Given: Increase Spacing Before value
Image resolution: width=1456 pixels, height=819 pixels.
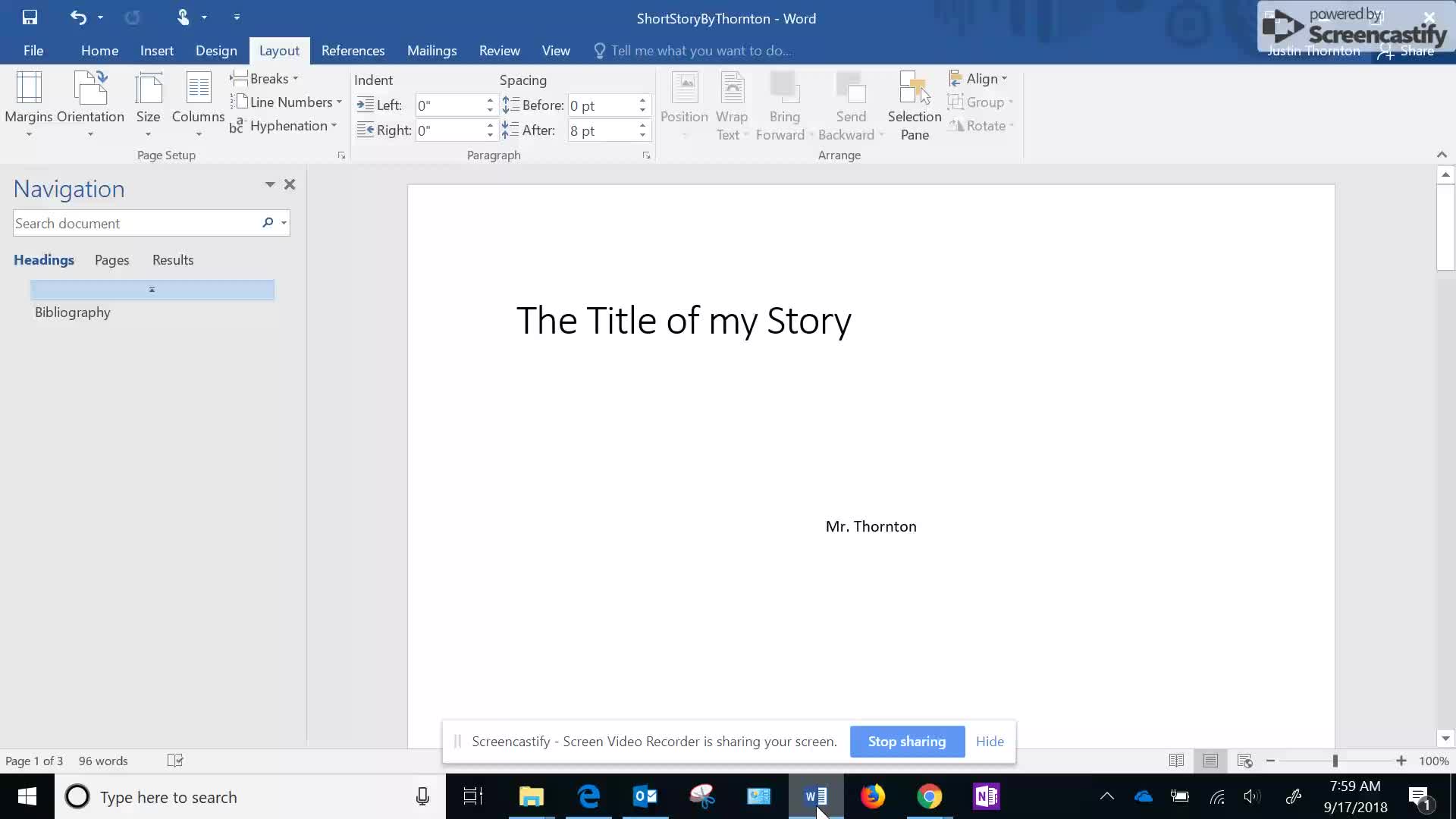Looking at the screenshot, I should click(x=642, y=100).
